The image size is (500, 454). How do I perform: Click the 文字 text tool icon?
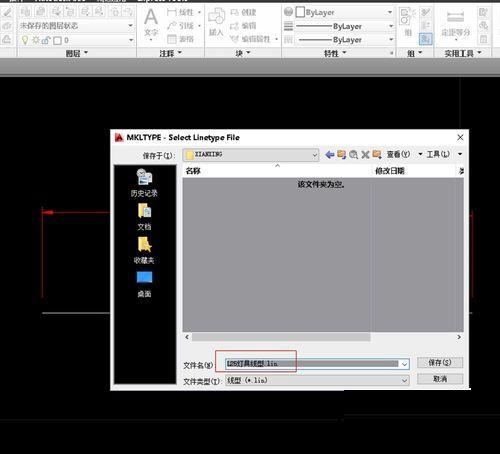tap(151, 22)
